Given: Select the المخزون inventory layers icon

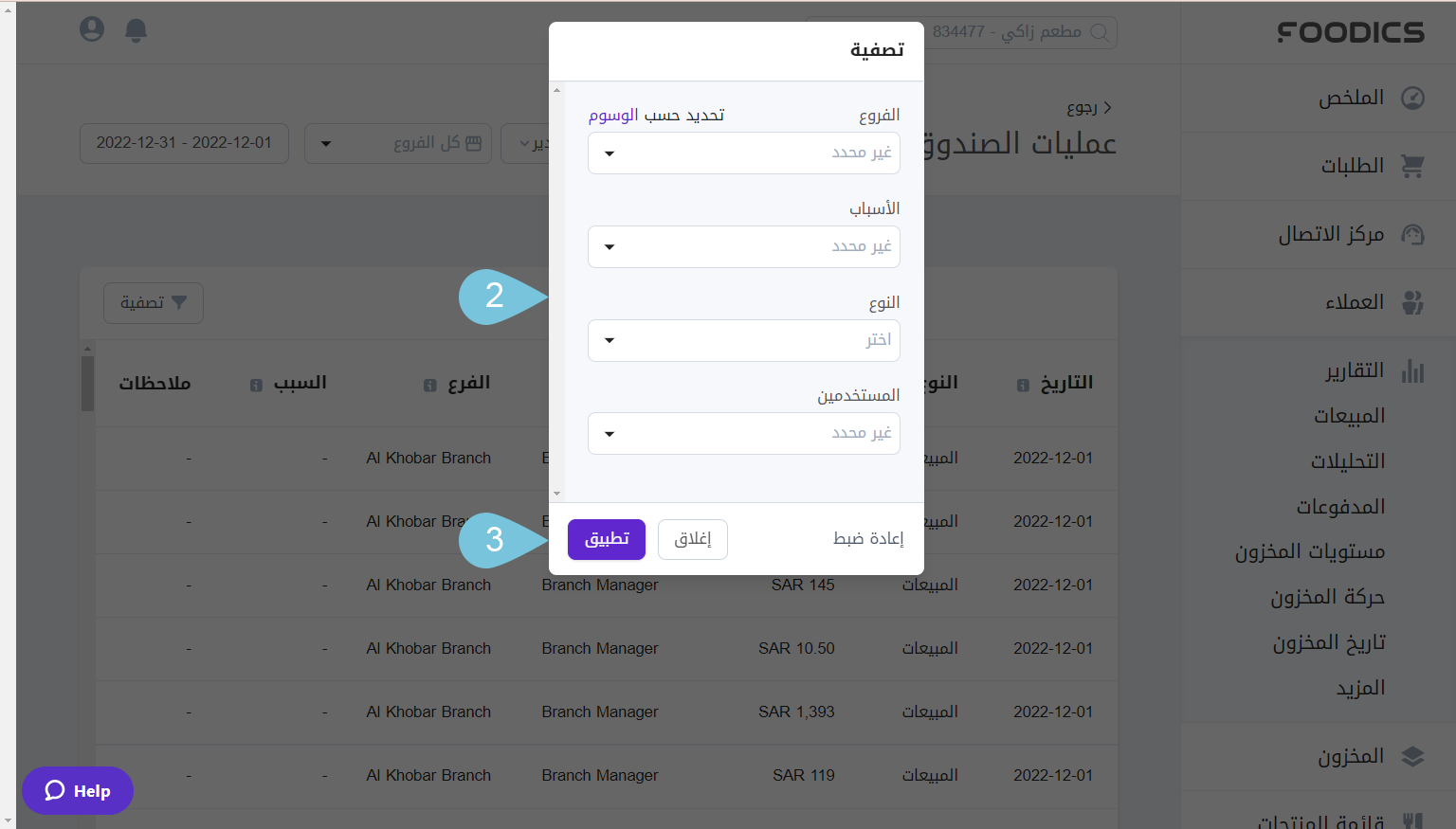Looking at the screenshot, I should click(1413, 757).
